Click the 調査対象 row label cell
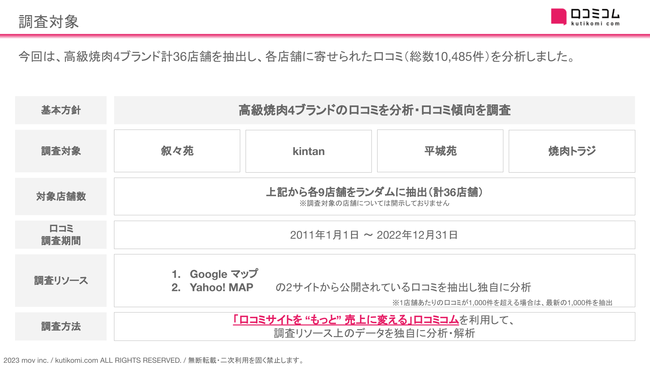Image resolution: width=650 pixels, height=366 pixels. pyautogui.click(x=61, y=151)
